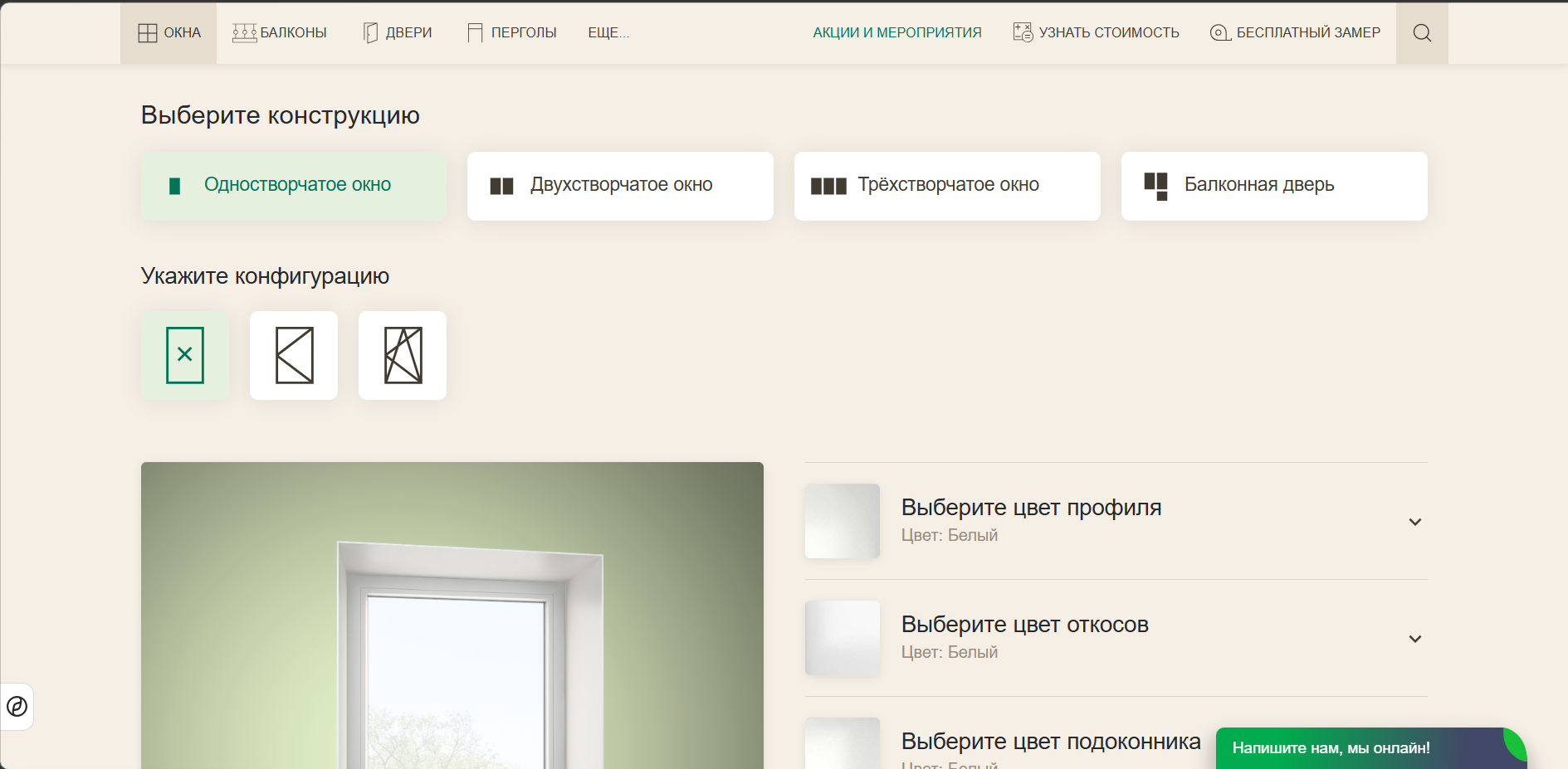Open БЕСПЛАТНЫЙ ЗАМЕР link
Image resolution: width=1568 pixels, height=769 pixels.
tap(1295, 33)
